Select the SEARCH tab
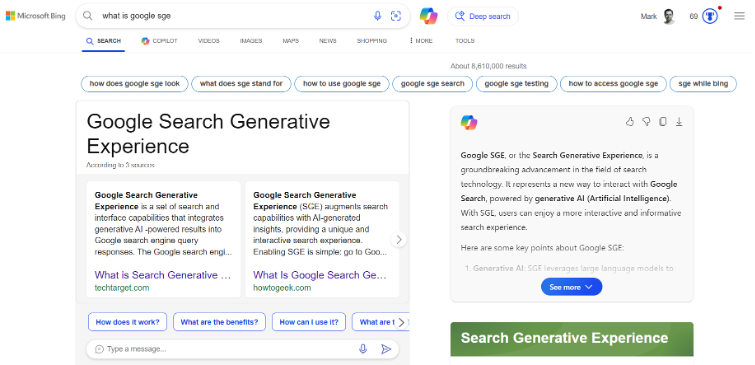The height and width of the screenshot is (365, 755). point(104,41)
